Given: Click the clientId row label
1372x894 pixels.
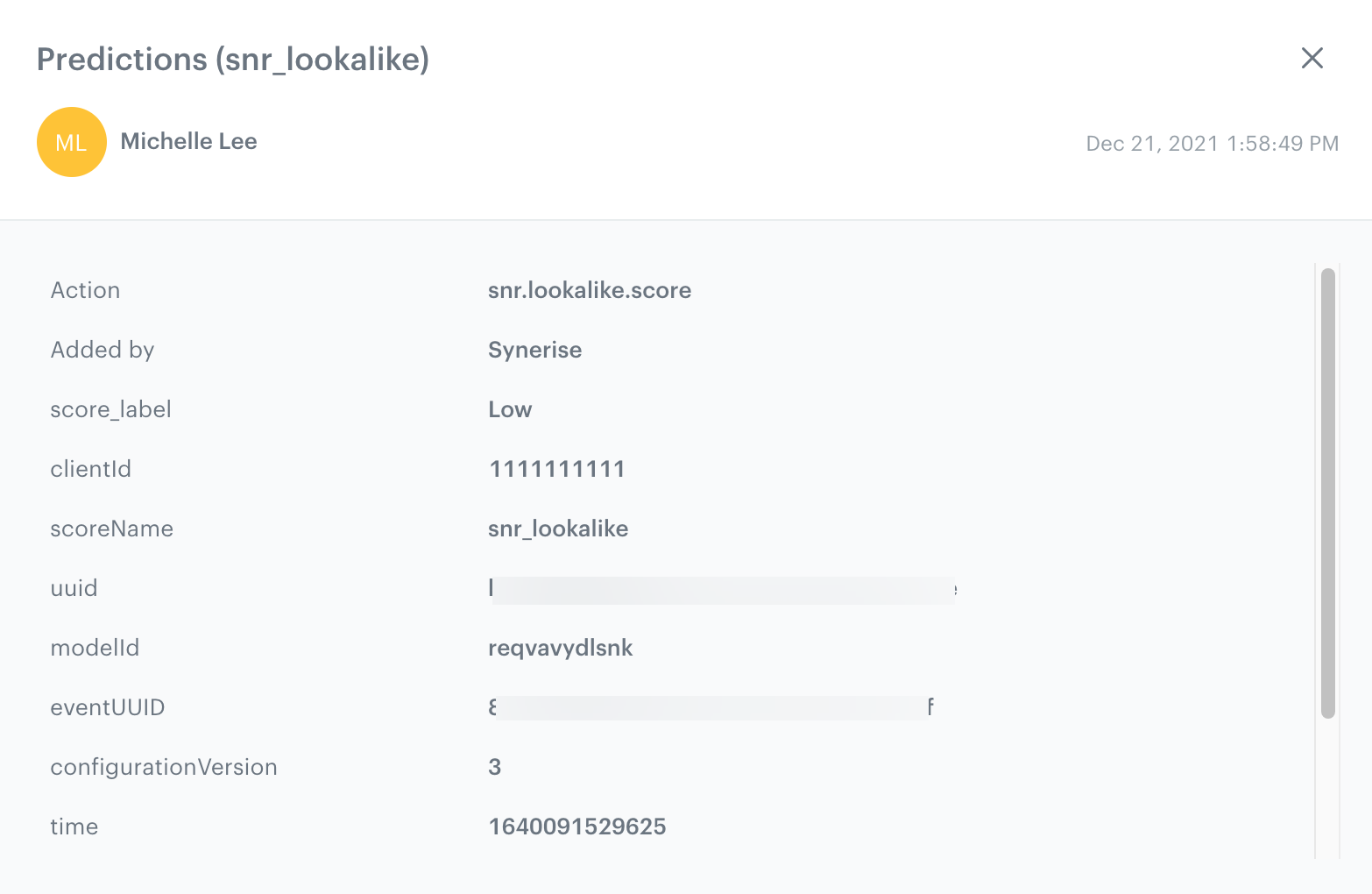Looking at the screenshot, I should coord(90,468).
